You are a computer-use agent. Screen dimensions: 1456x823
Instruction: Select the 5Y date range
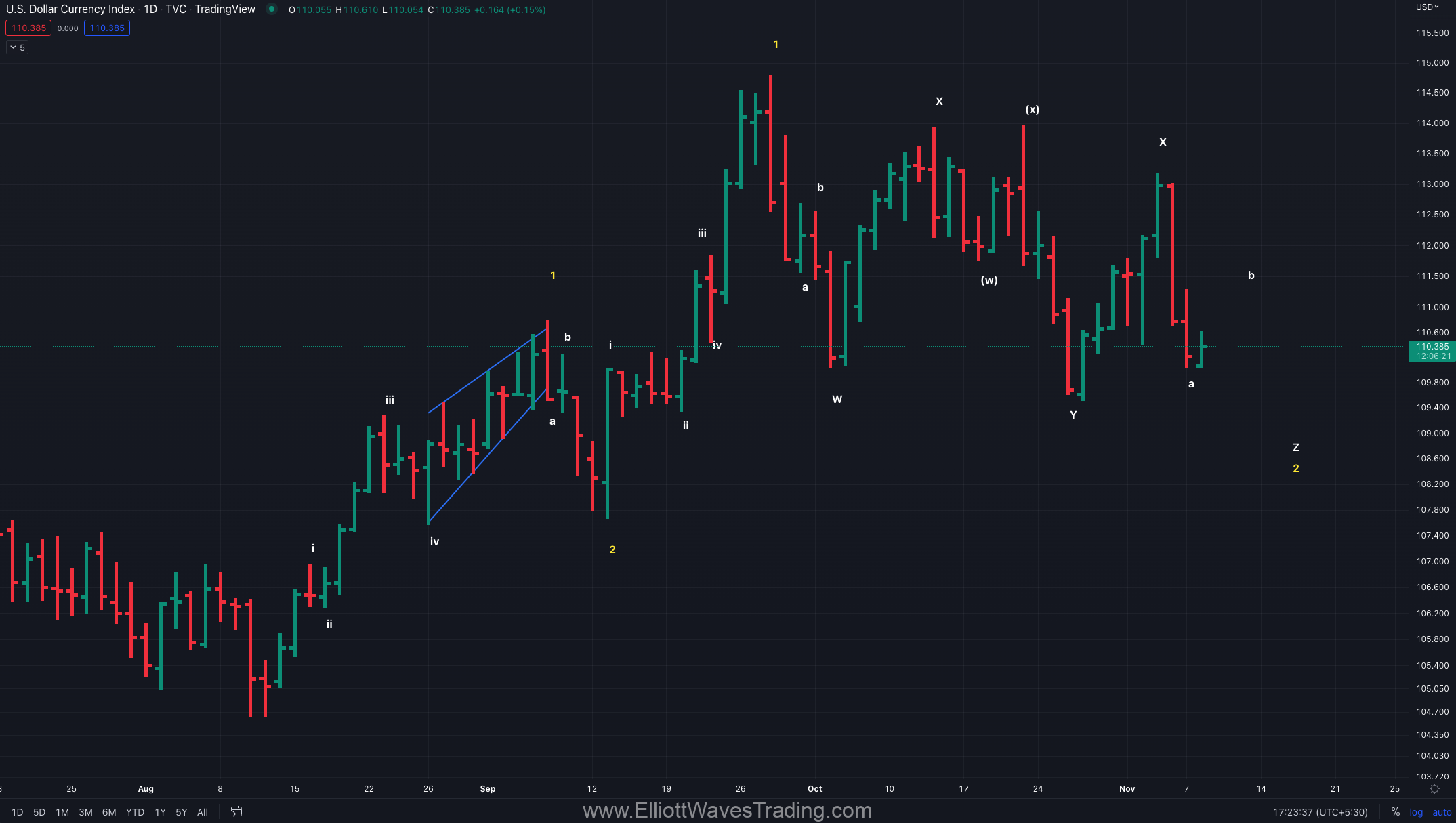click(182, 812)
